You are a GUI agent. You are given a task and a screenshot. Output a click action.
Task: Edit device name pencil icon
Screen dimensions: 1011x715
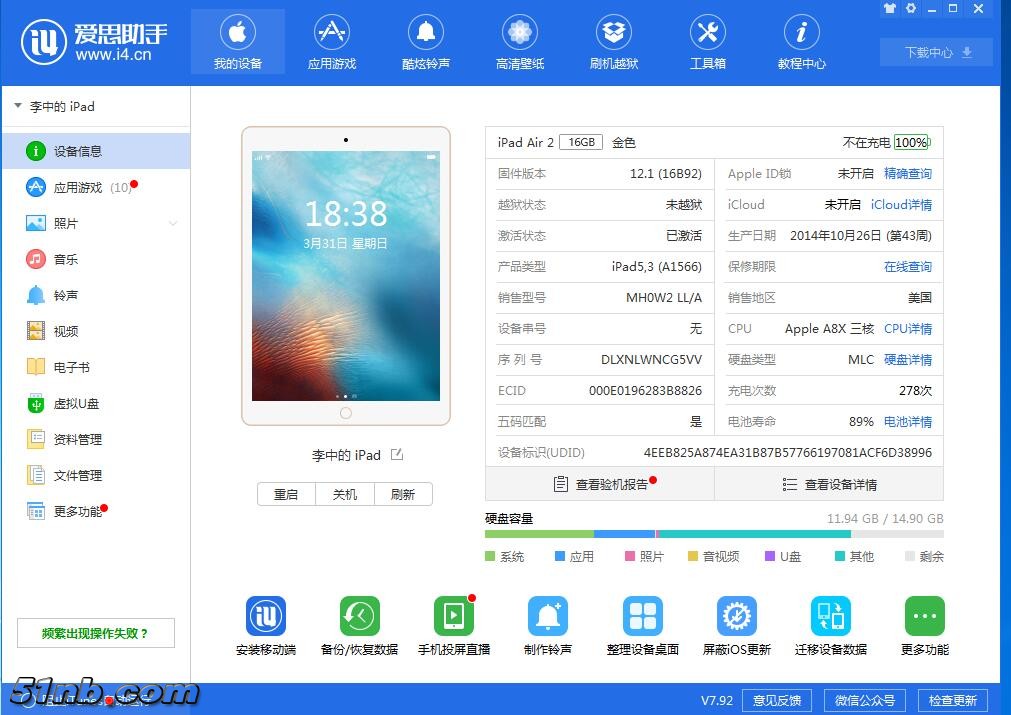397,455
